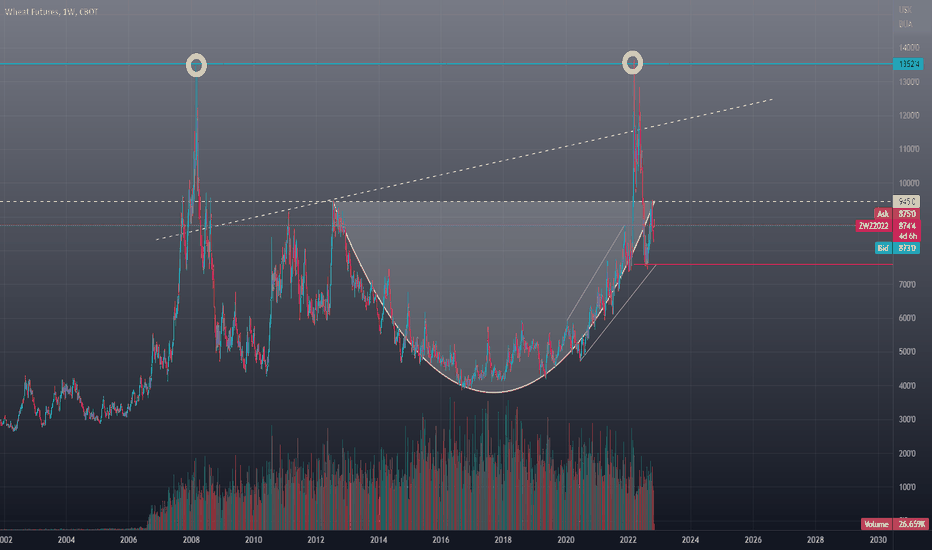Screen dimensions: 932x550
Task: Click the Bid price label
Action: (x=883, y=248)
